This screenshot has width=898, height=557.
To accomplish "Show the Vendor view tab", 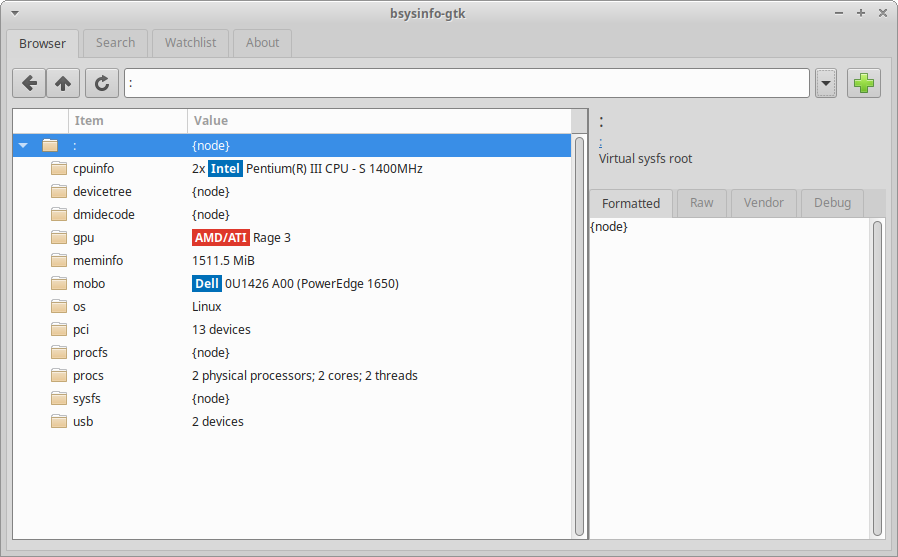I will click(x=763, y=203).
